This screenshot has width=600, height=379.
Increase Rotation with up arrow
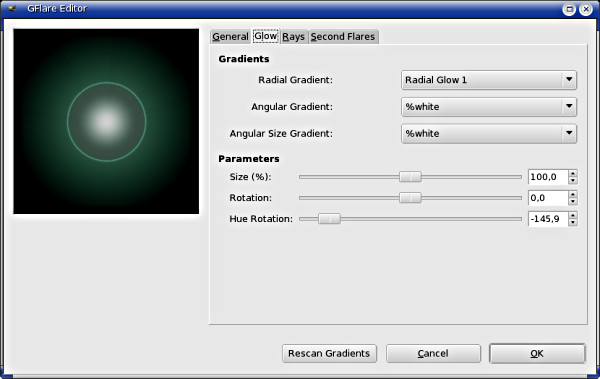pyautogui.click(x=573, y=194)
